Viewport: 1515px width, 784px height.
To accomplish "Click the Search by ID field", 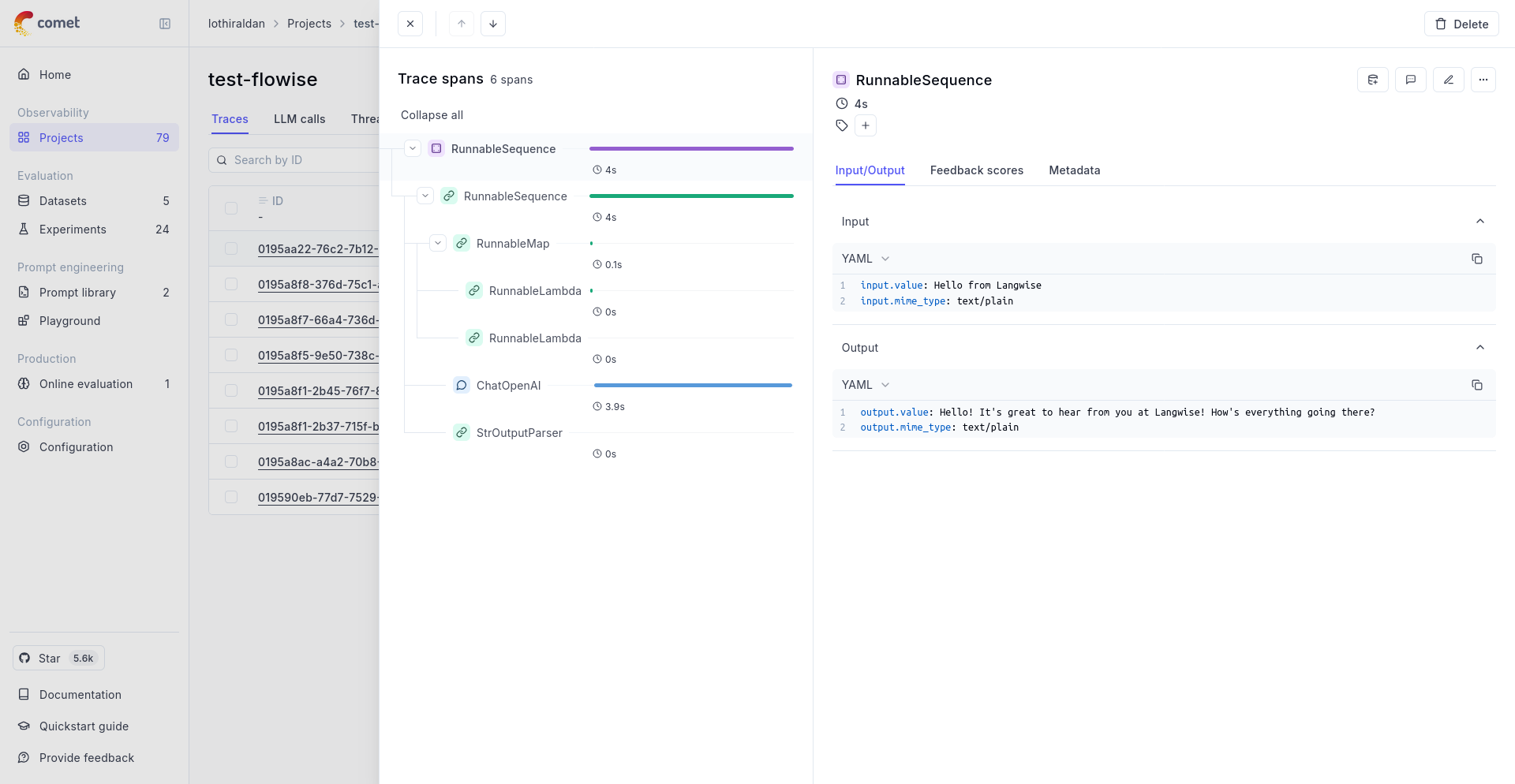I will (x=300, y=159).
